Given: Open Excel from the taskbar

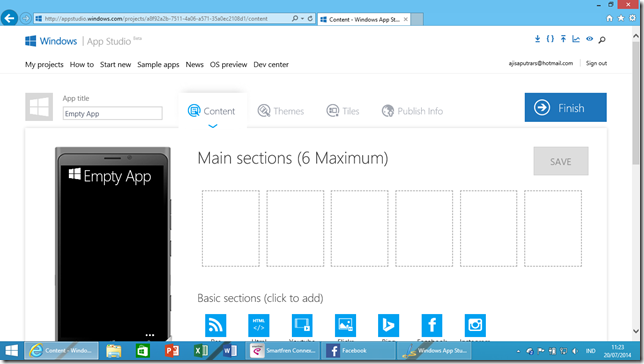Looking at the screenshot, I should 201,351.
